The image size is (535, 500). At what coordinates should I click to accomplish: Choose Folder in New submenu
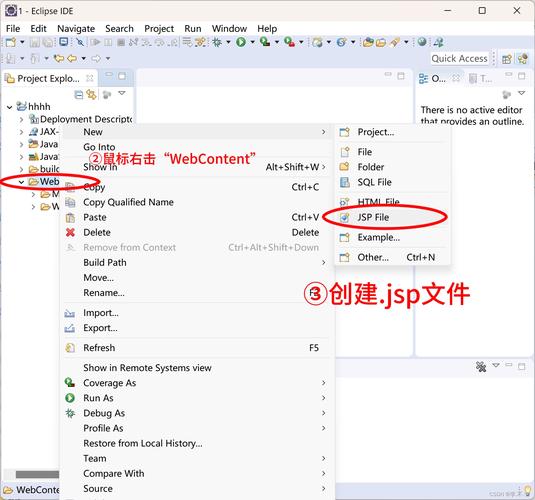(392, 167)
